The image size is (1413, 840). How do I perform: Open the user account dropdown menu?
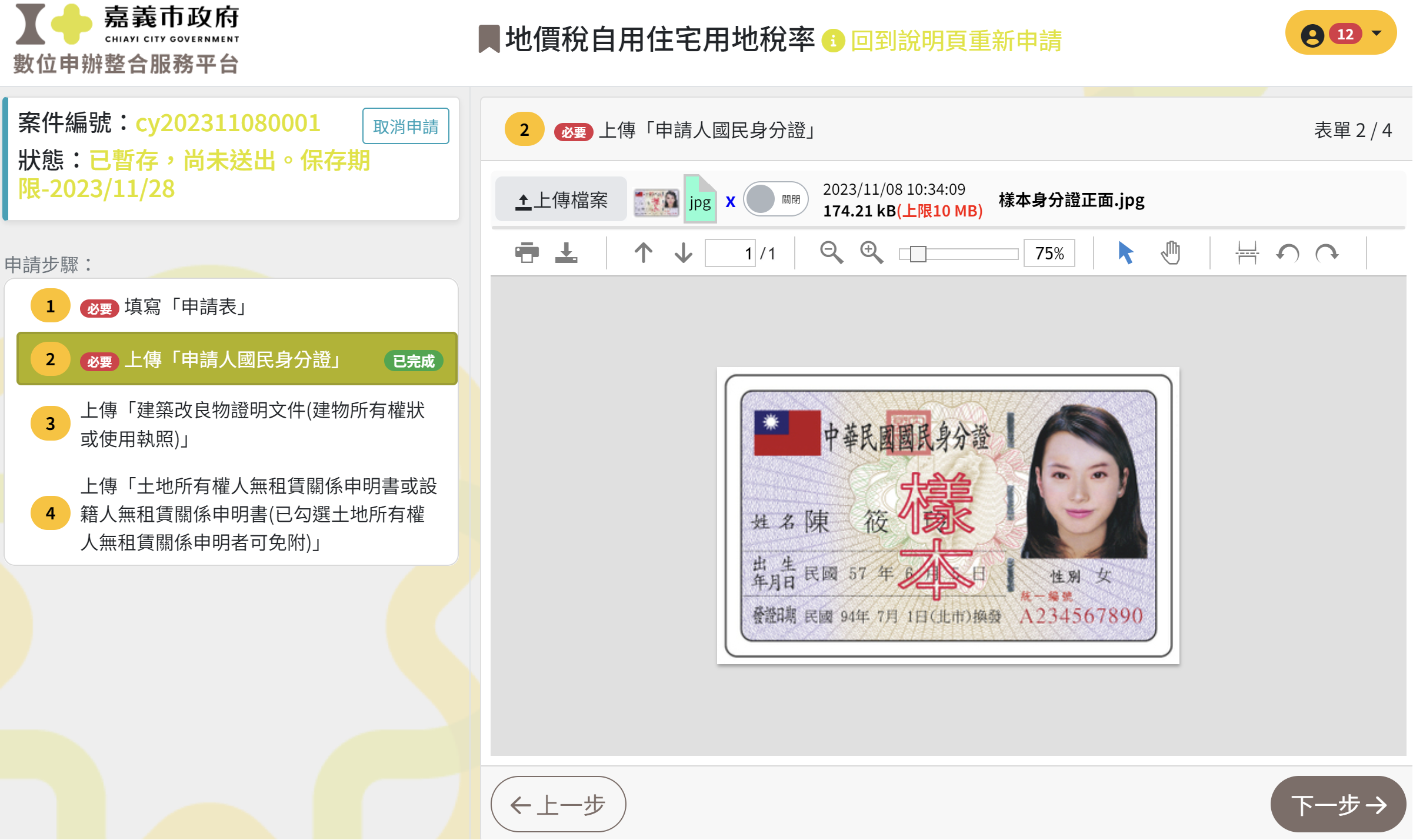(1341, 34)
